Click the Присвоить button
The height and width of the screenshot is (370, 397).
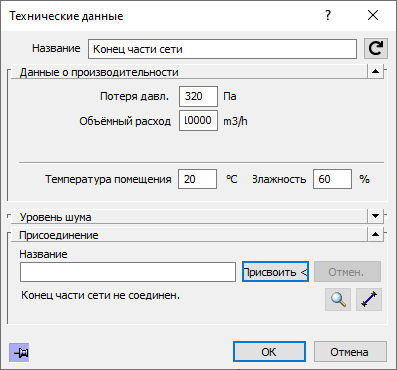coord(275,272)
